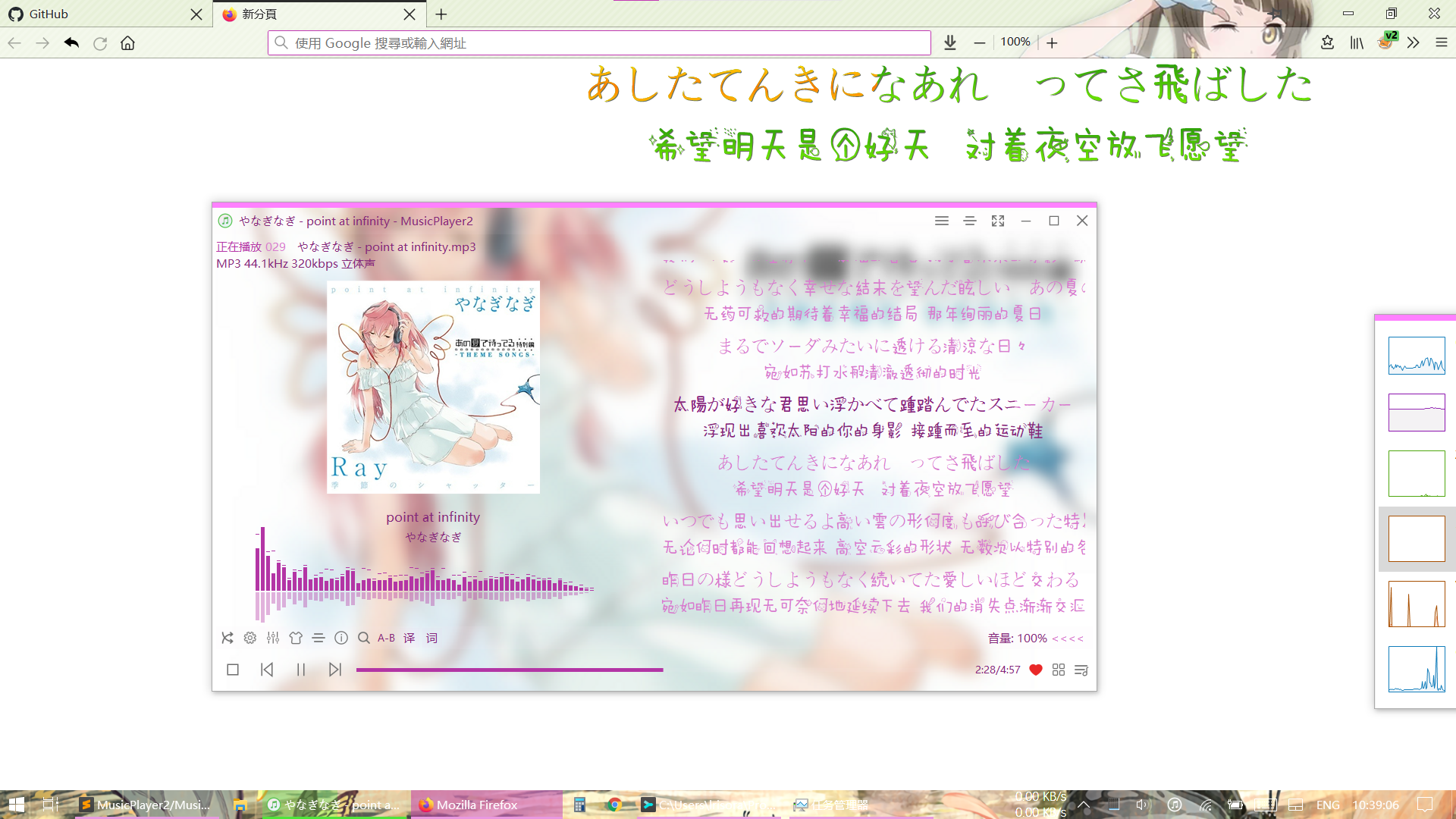Toggle lyrics translation display
Viewport: 1456px width, 819px height.
[408, 638]
